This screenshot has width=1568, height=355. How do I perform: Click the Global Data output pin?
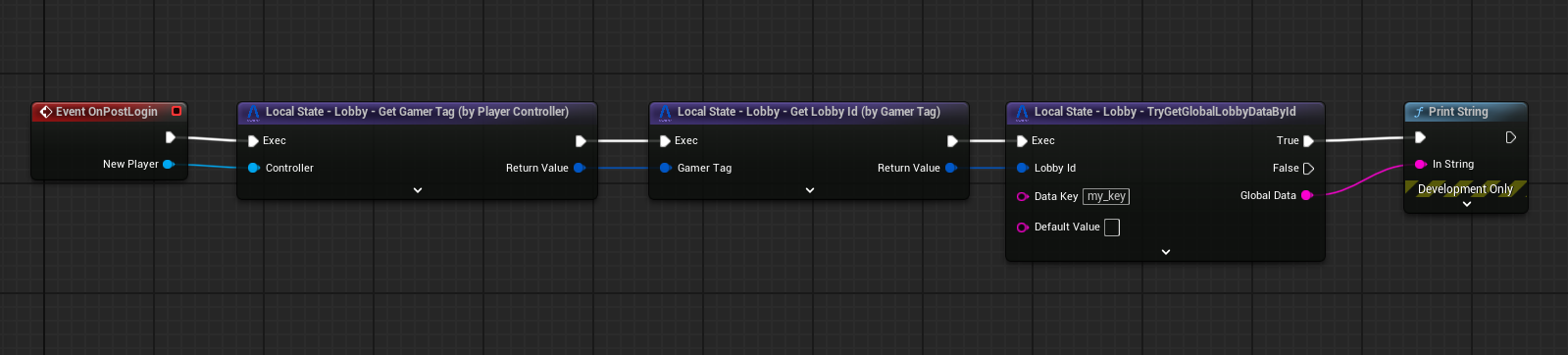pos(1307,195)
